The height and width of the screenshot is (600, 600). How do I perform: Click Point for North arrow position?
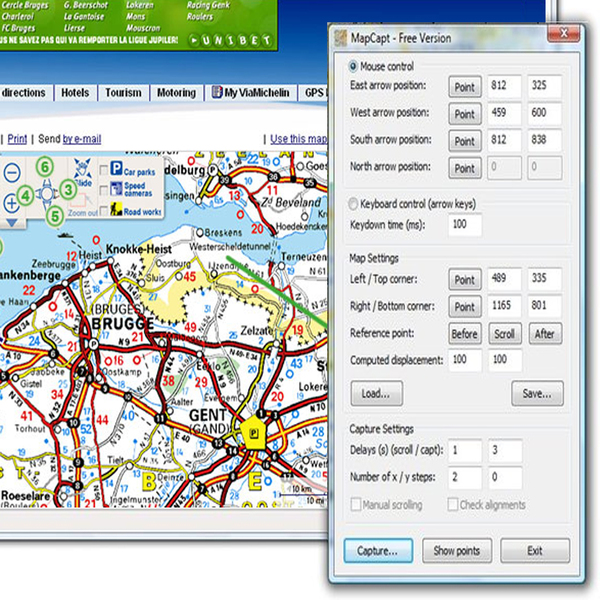pyautogui.click(x=465, y=168)
